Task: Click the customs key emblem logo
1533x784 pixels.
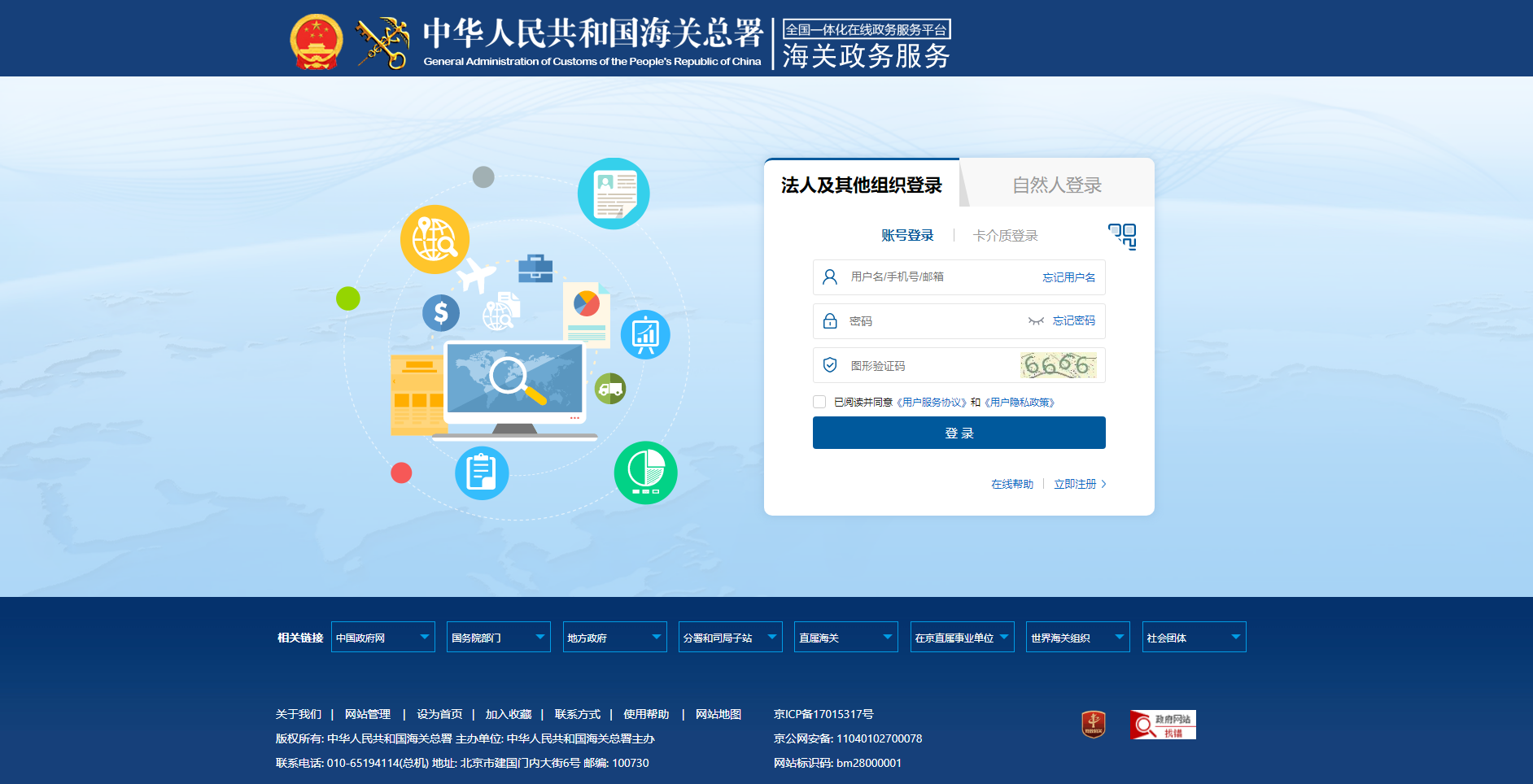Action: pyautogui.click(x=382, y=43)
